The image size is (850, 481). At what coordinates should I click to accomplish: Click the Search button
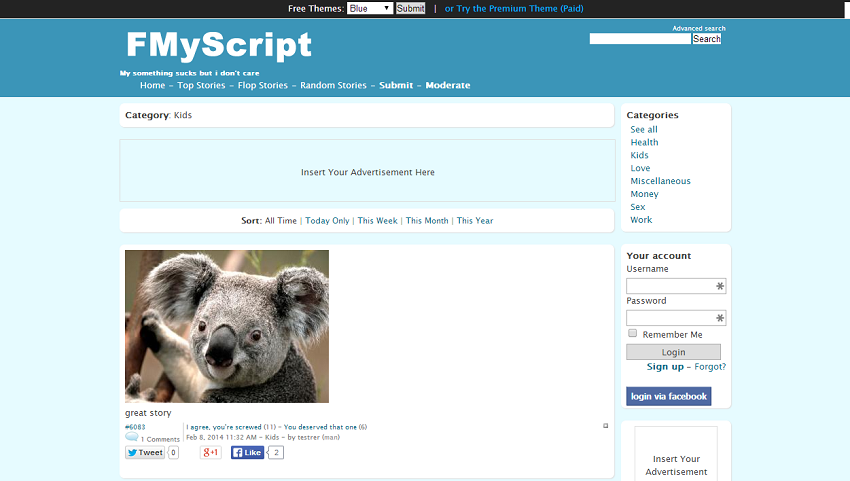click(x=707, y=39)
